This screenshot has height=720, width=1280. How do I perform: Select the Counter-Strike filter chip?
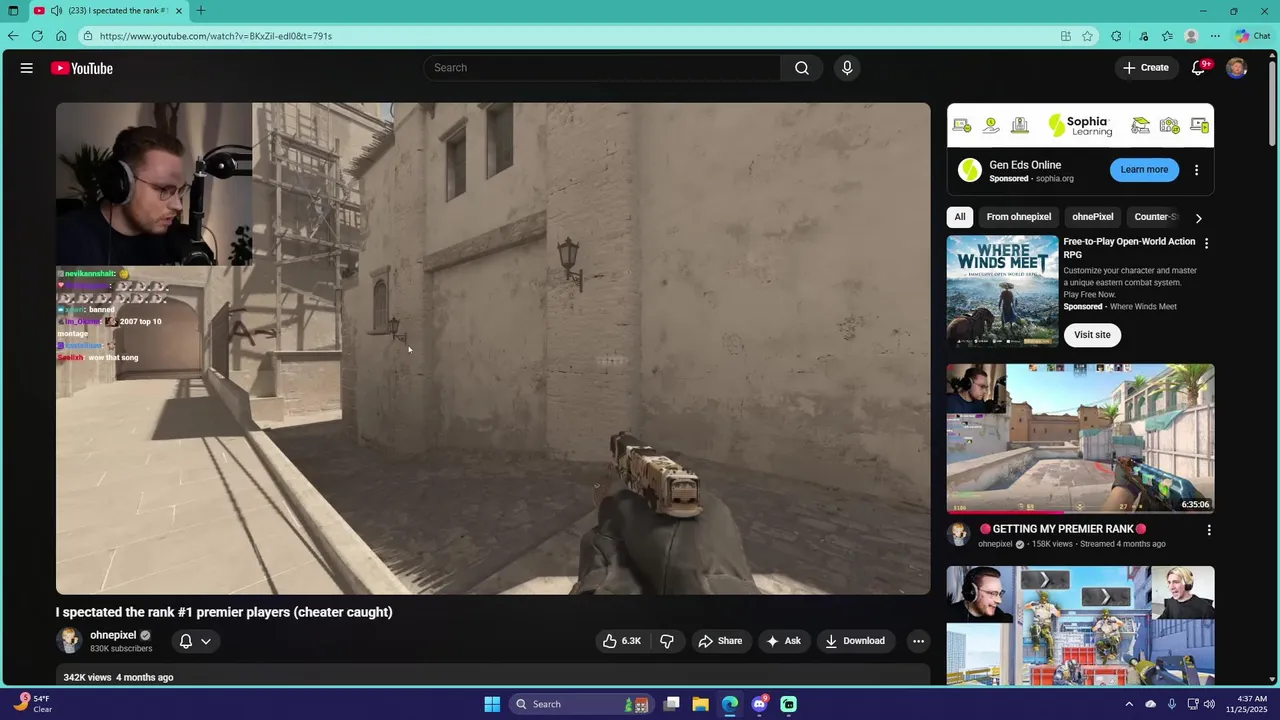coord(1155,217)
